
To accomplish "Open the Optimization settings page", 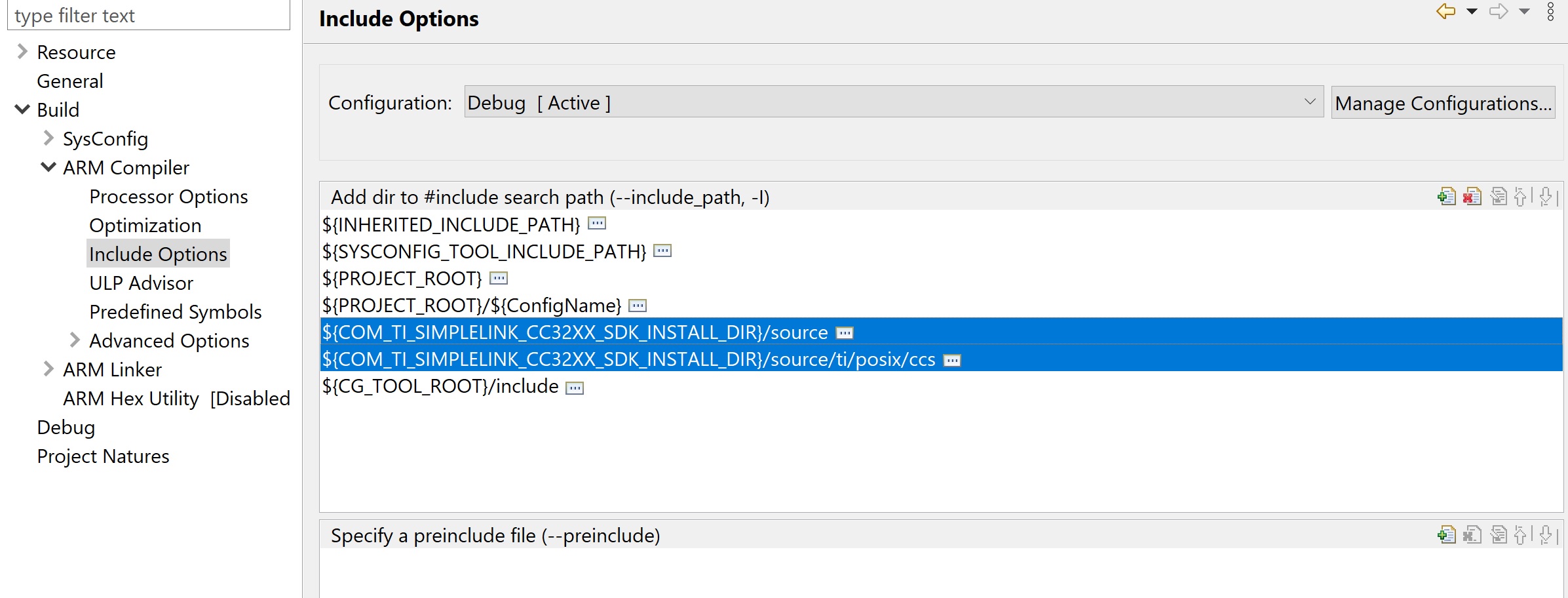I will point(145,225).
